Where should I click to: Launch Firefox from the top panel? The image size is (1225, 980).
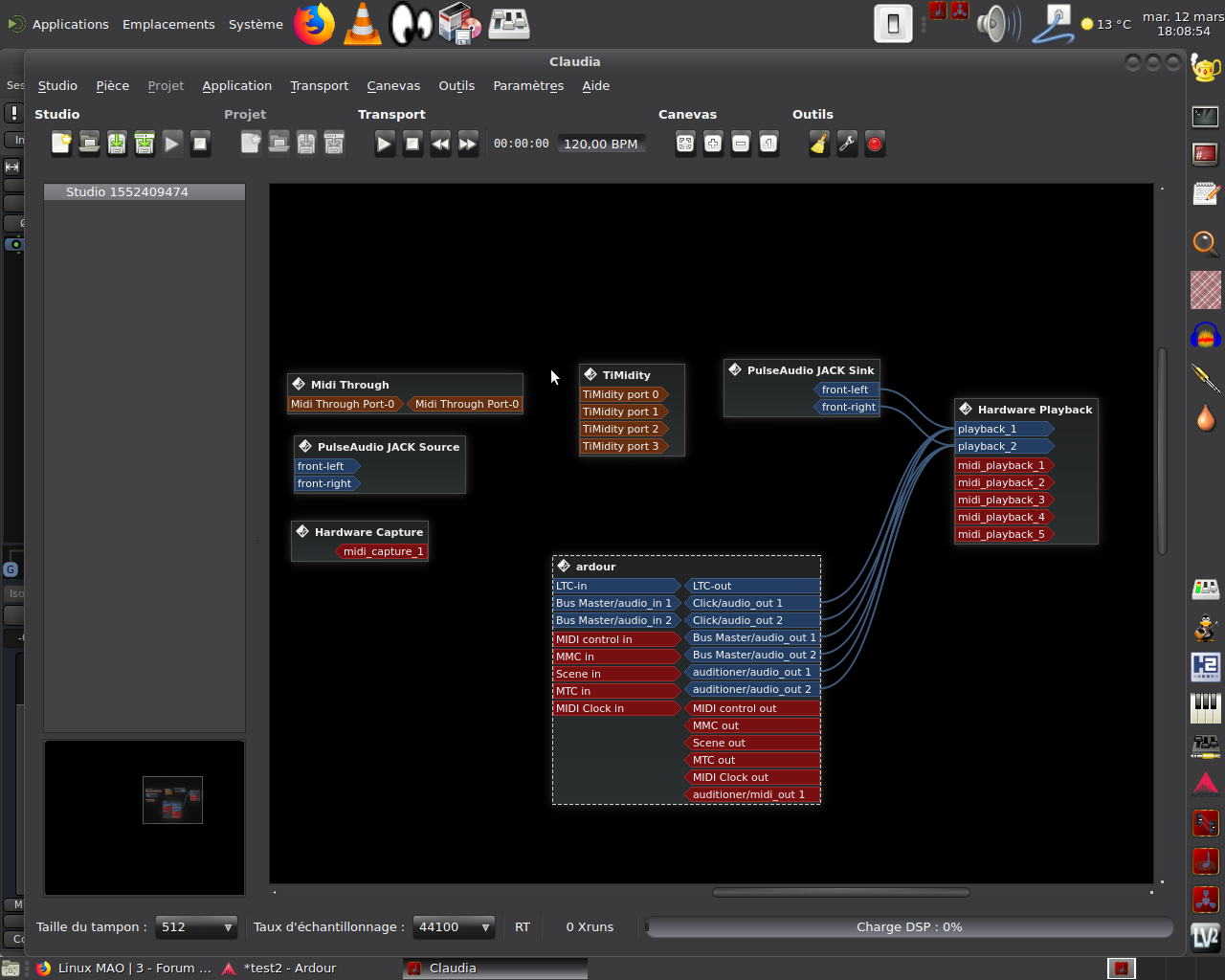click(x=314, y=24)
